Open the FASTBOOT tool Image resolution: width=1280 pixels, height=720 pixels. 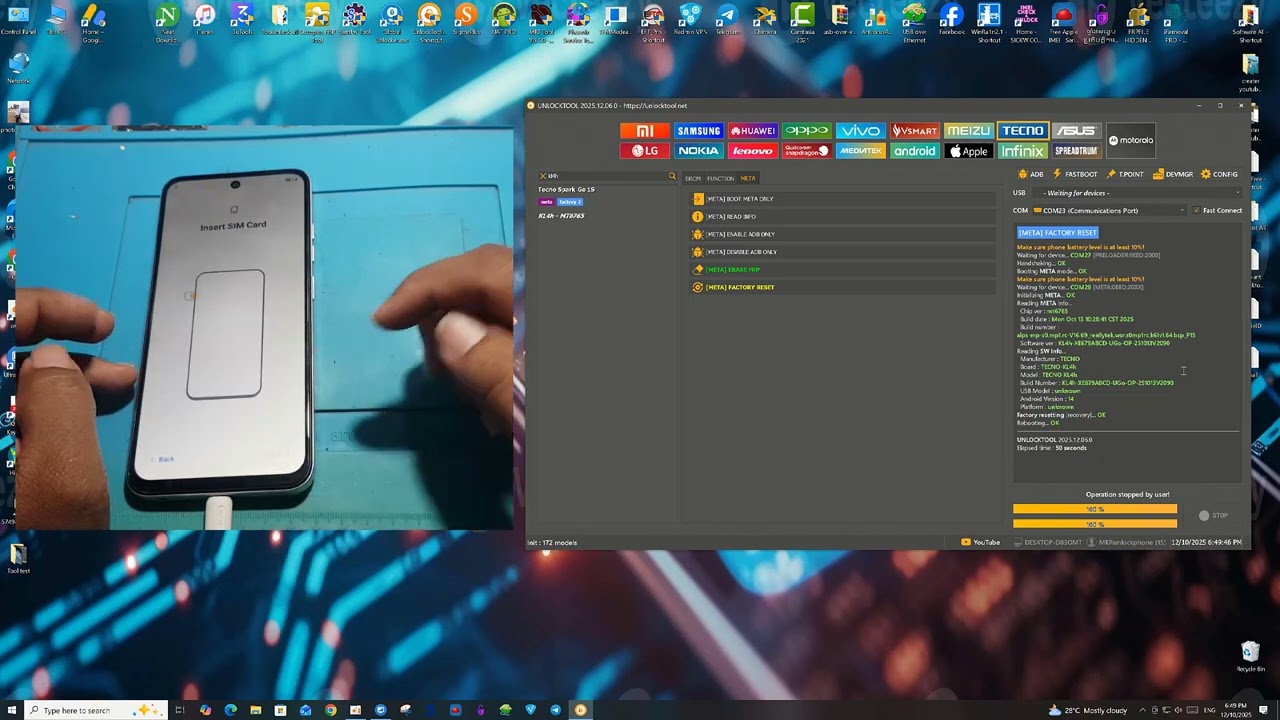(1075, 174)
